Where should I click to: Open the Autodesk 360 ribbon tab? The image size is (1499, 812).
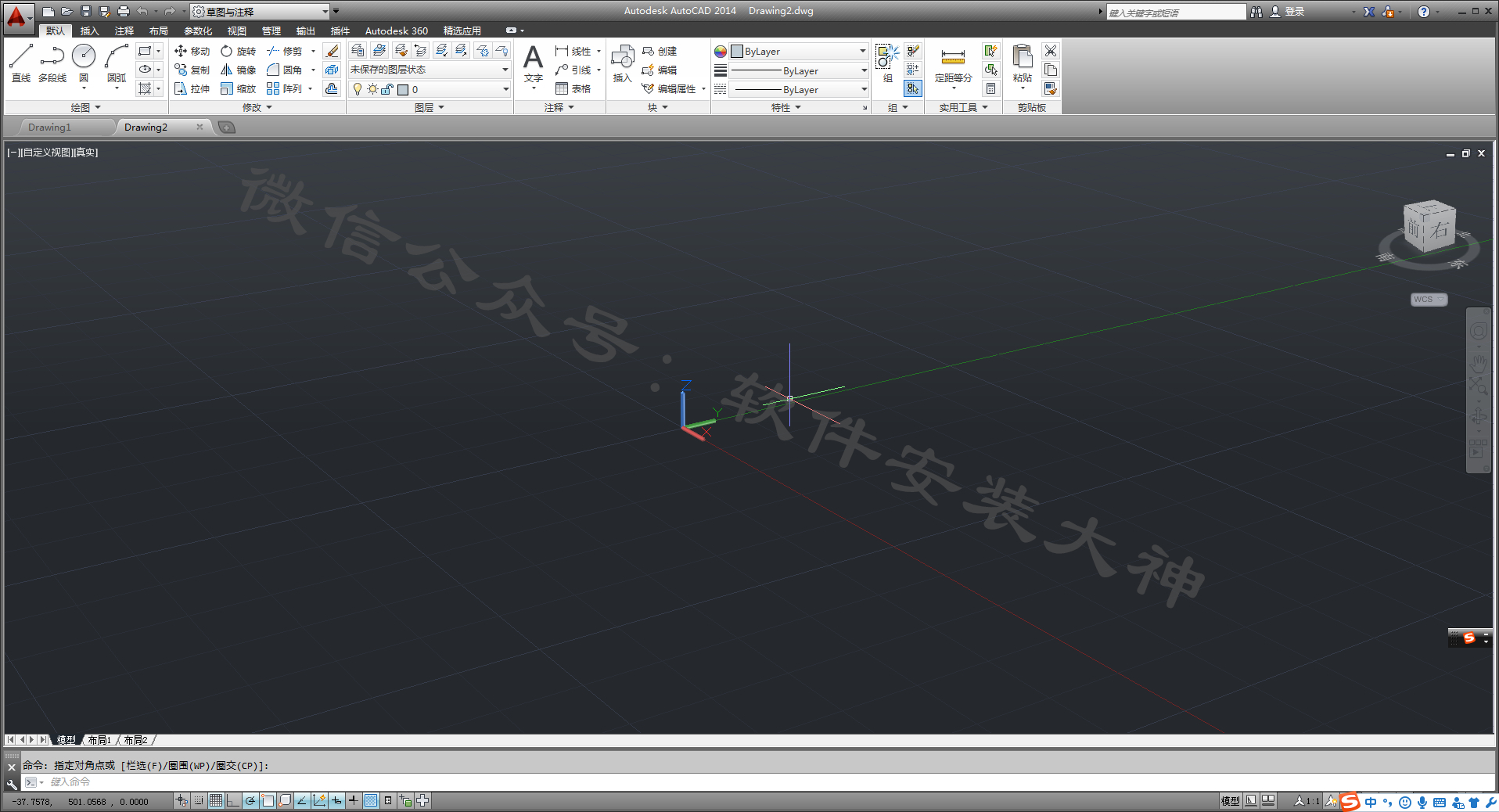pos(396,31)
